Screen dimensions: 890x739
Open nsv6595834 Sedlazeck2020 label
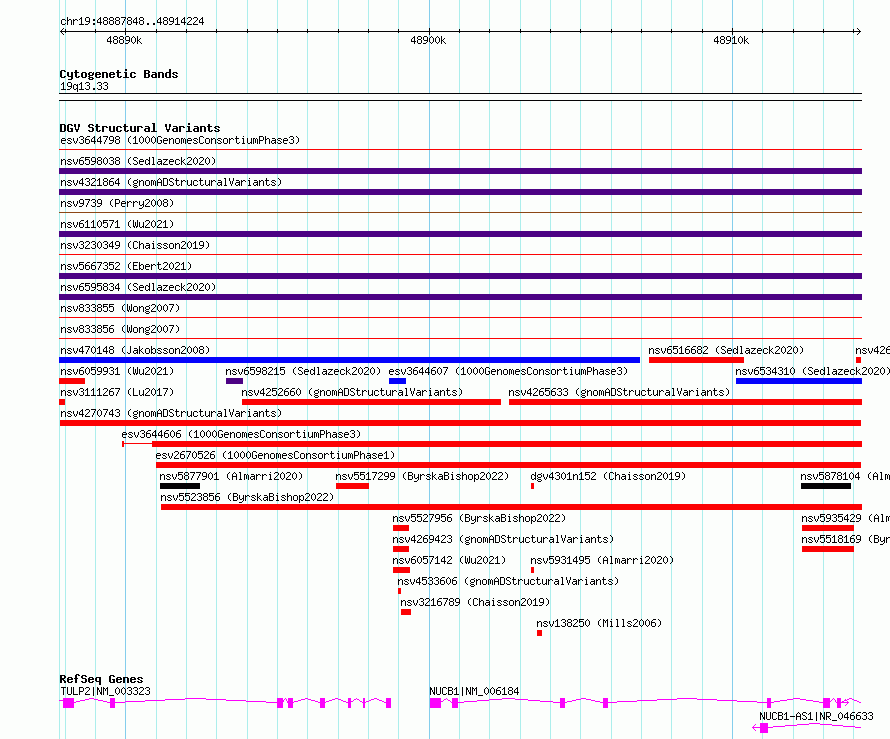click(x=138, y=287)
